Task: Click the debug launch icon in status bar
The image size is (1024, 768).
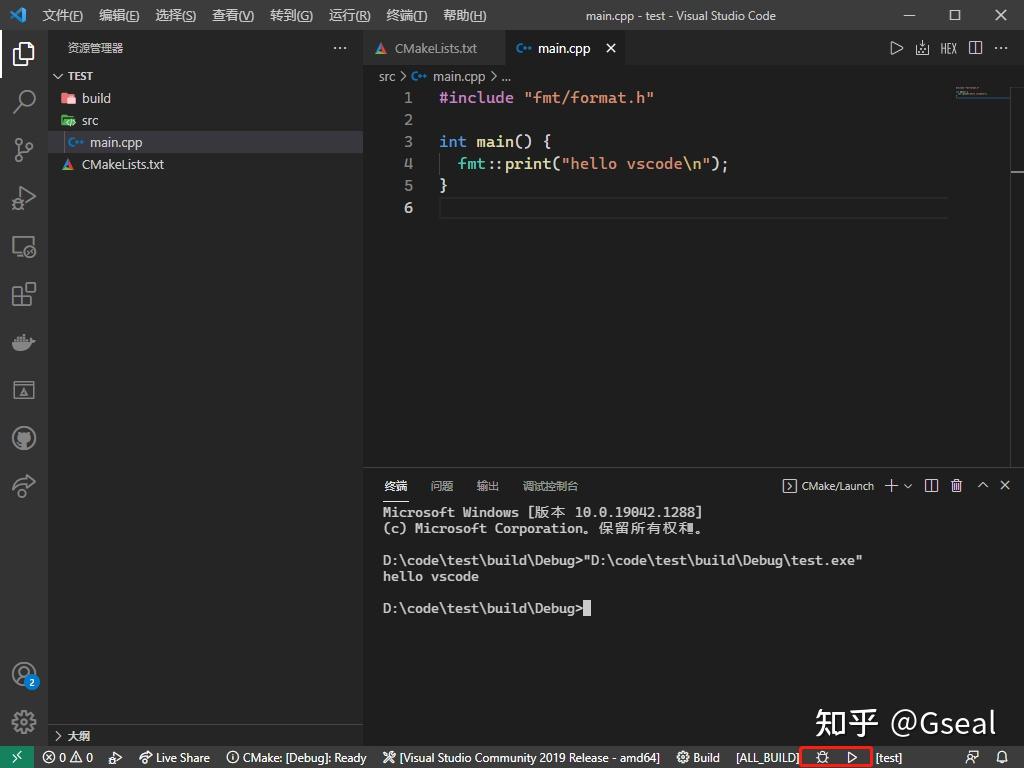Action: point(116,758)
